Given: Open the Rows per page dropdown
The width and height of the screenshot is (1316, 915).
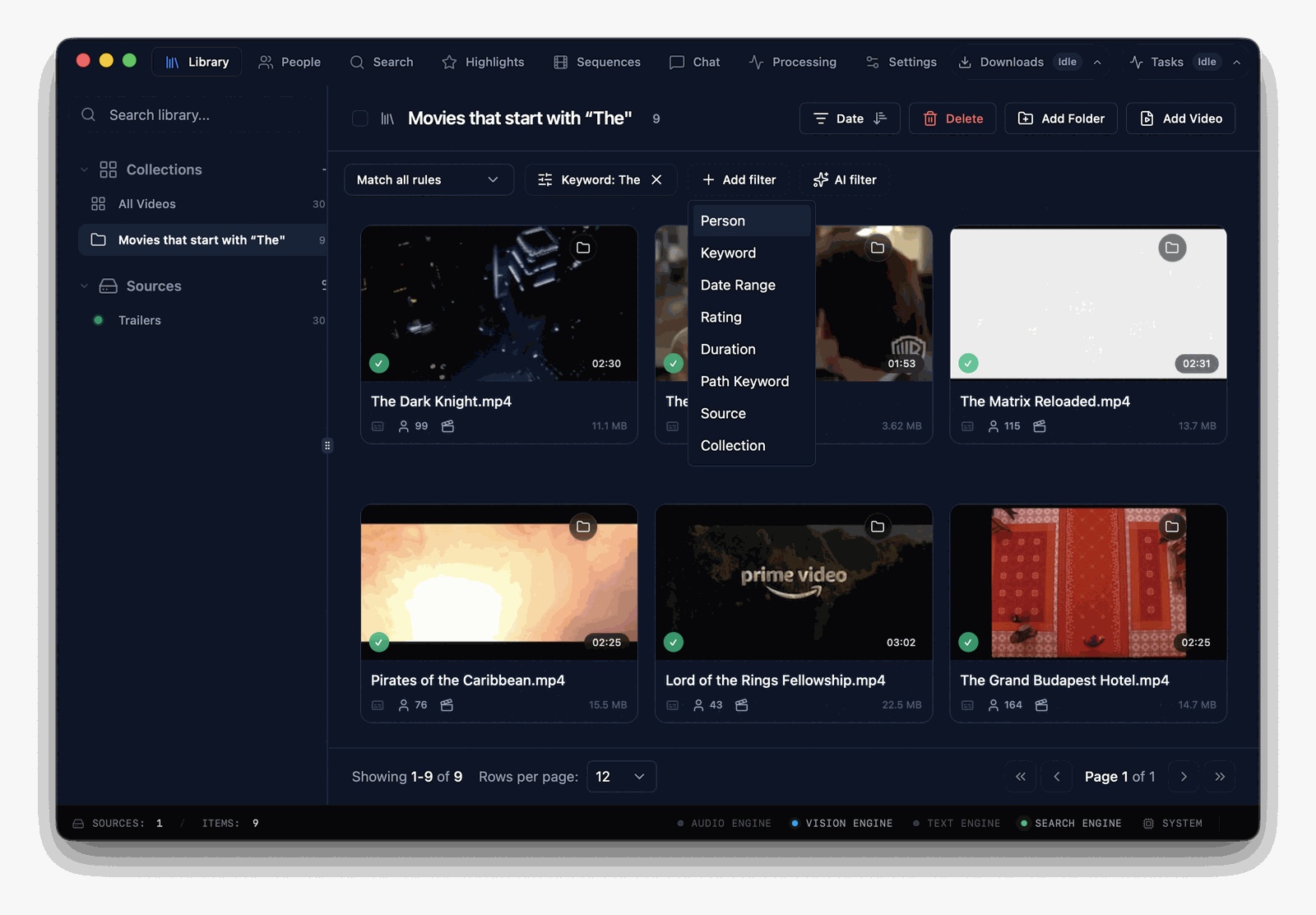Looking at the screenshot, I should (x=621, y=777).
